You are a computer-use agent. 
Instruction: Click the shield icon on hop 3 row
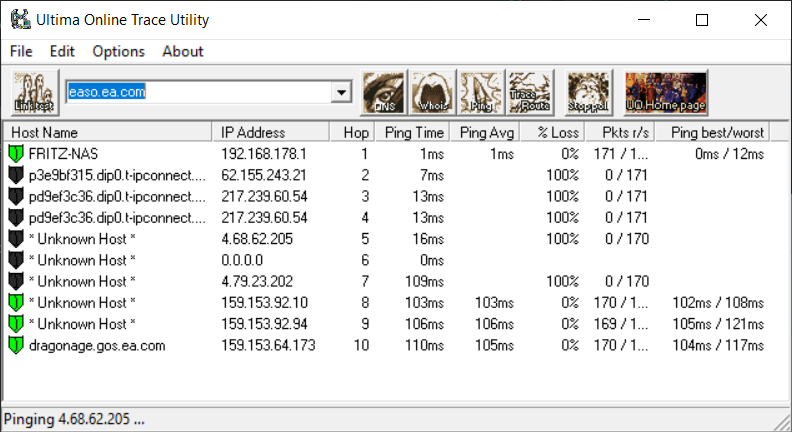16,196
